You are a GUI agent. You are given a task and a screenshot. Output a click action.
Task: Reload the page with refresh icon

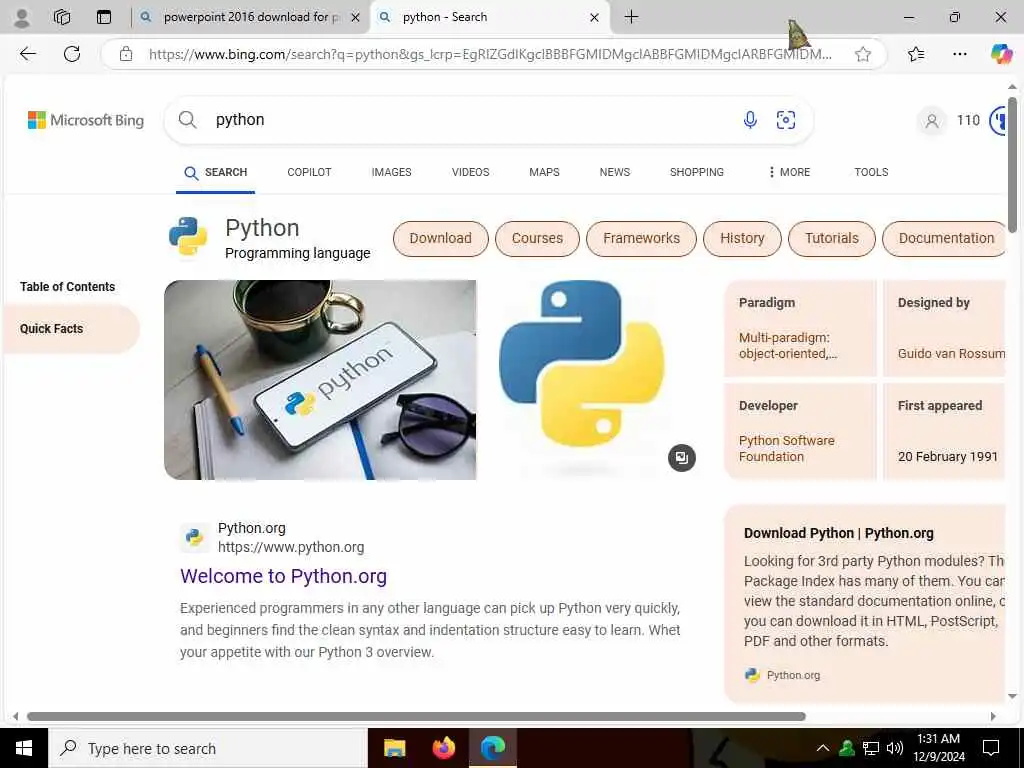click(72, 54)
